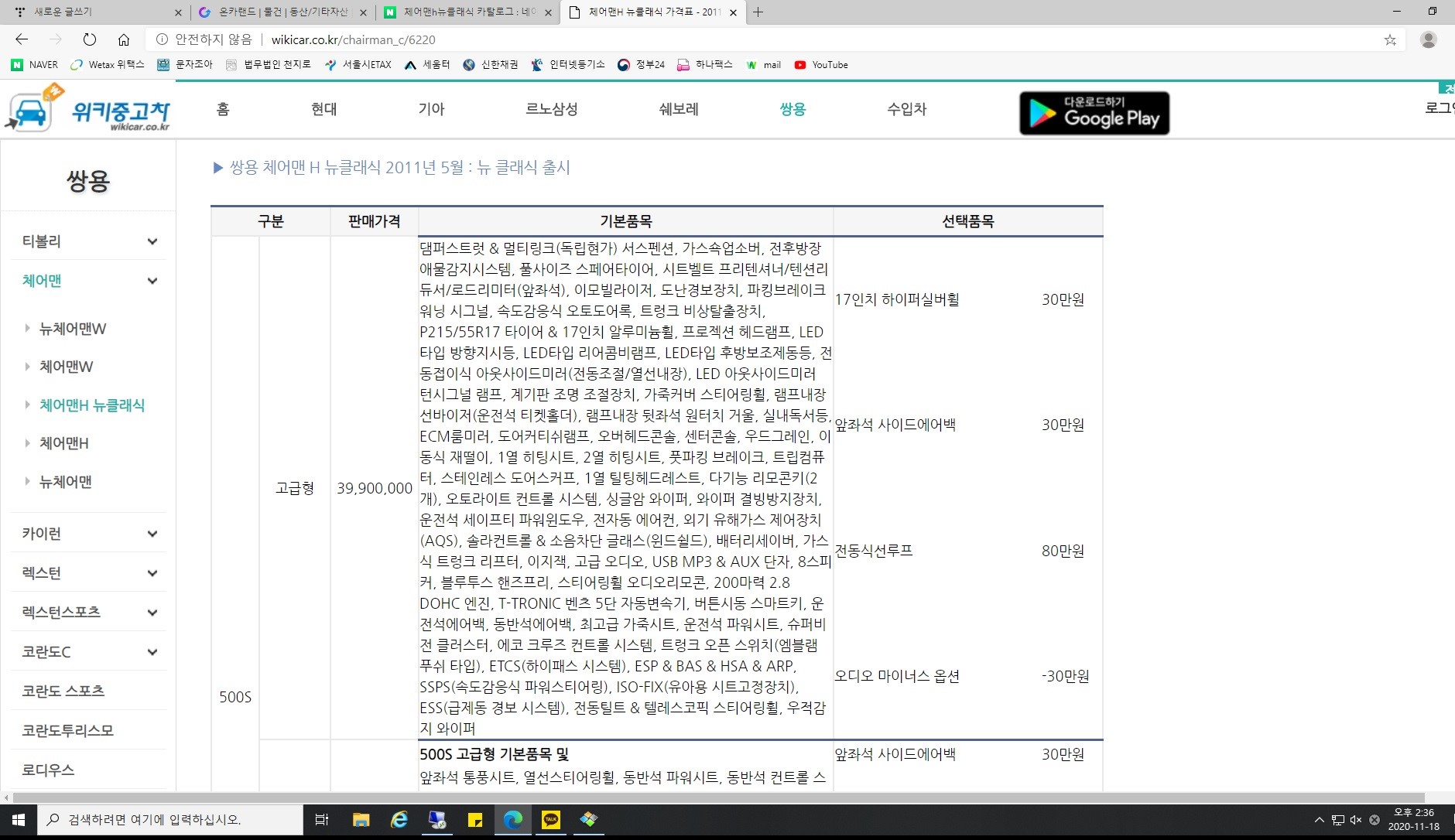This screenshot has width=1455, height=840.
Task: Show hidden tray icons chevron
Action: point(1320,820)
